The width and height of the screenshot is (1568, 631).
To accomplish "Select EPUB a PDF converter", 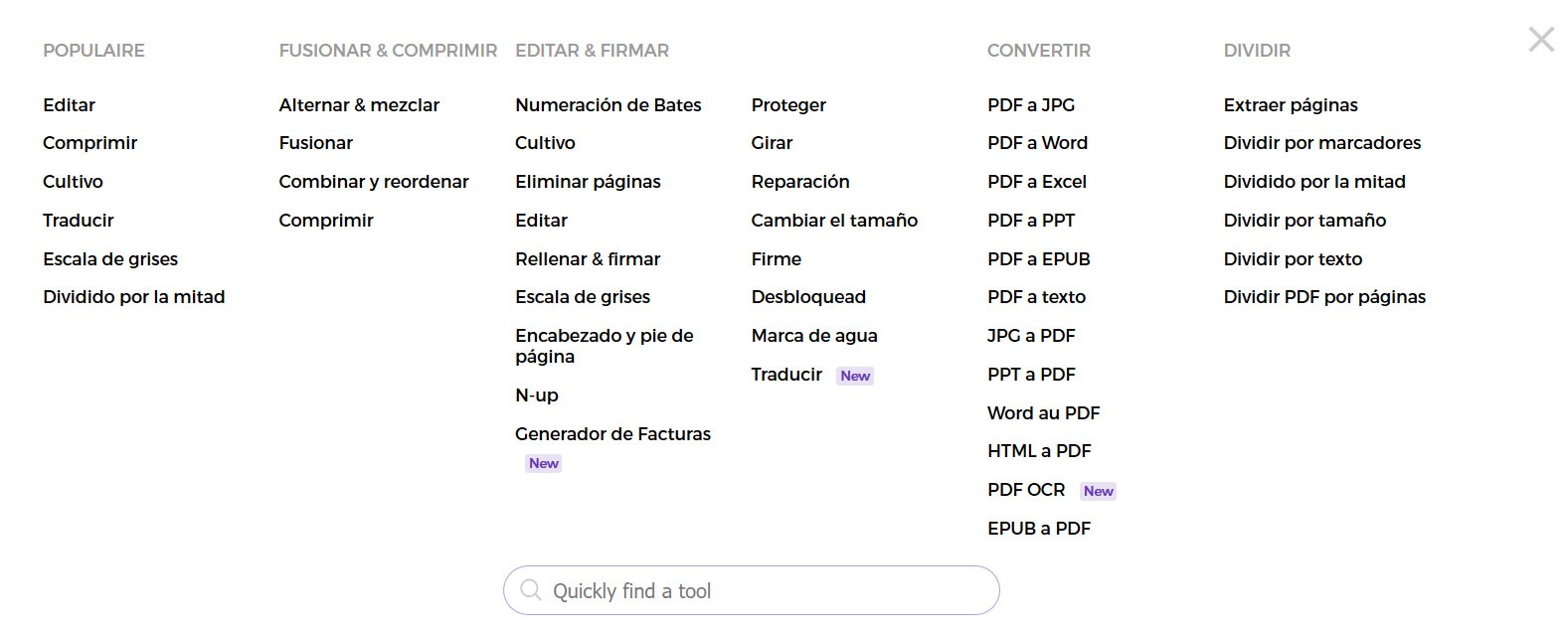I will pos(1038,529).
